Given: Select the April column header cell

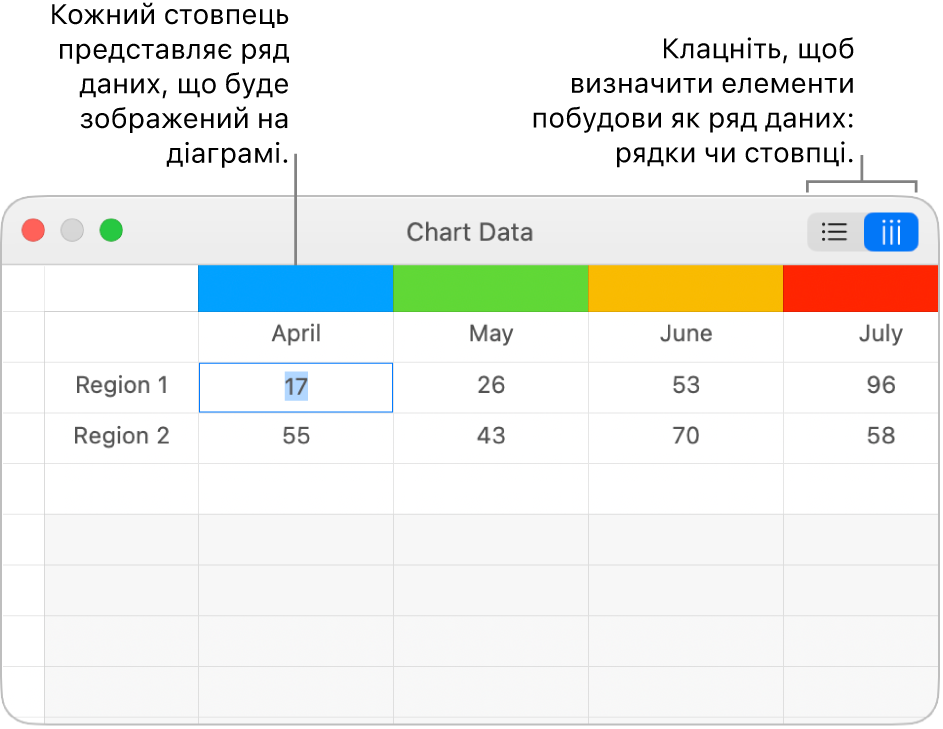Looking at the screenshot, I should [x=296, y=334].
